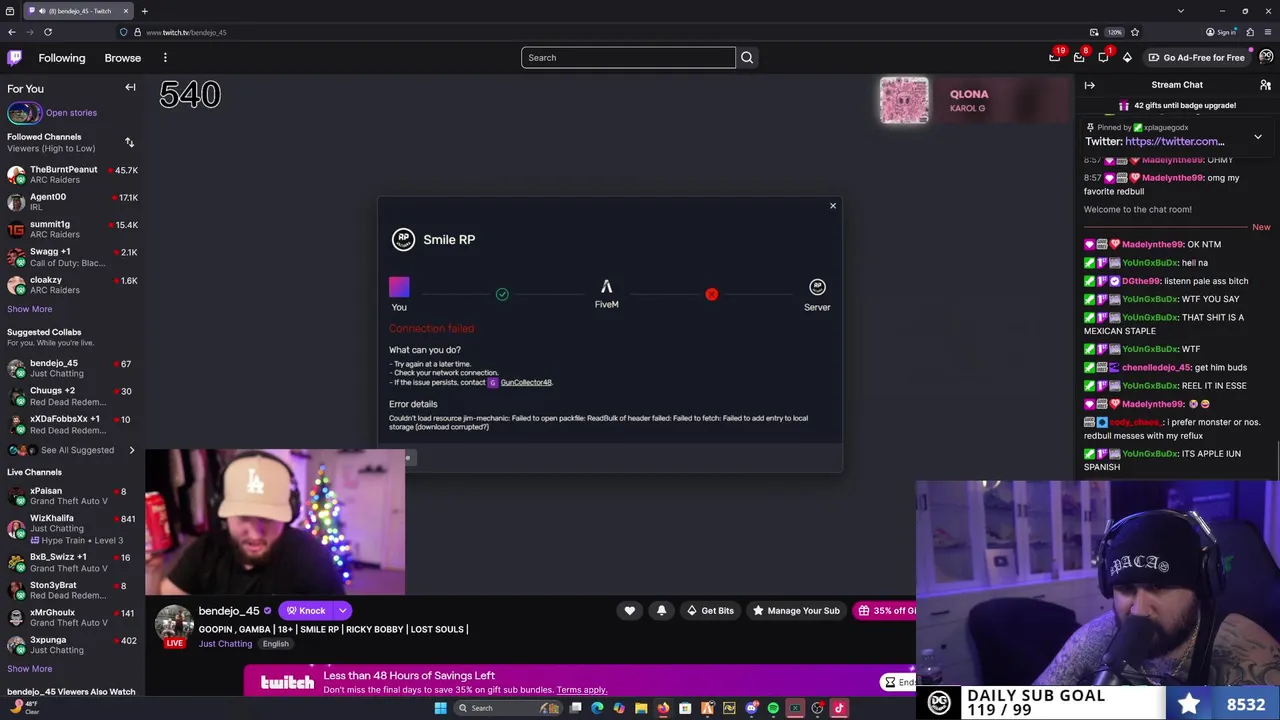Click the gifts badge upgrade icon
Viewport: 1280px width, 720px height.
1124,105
